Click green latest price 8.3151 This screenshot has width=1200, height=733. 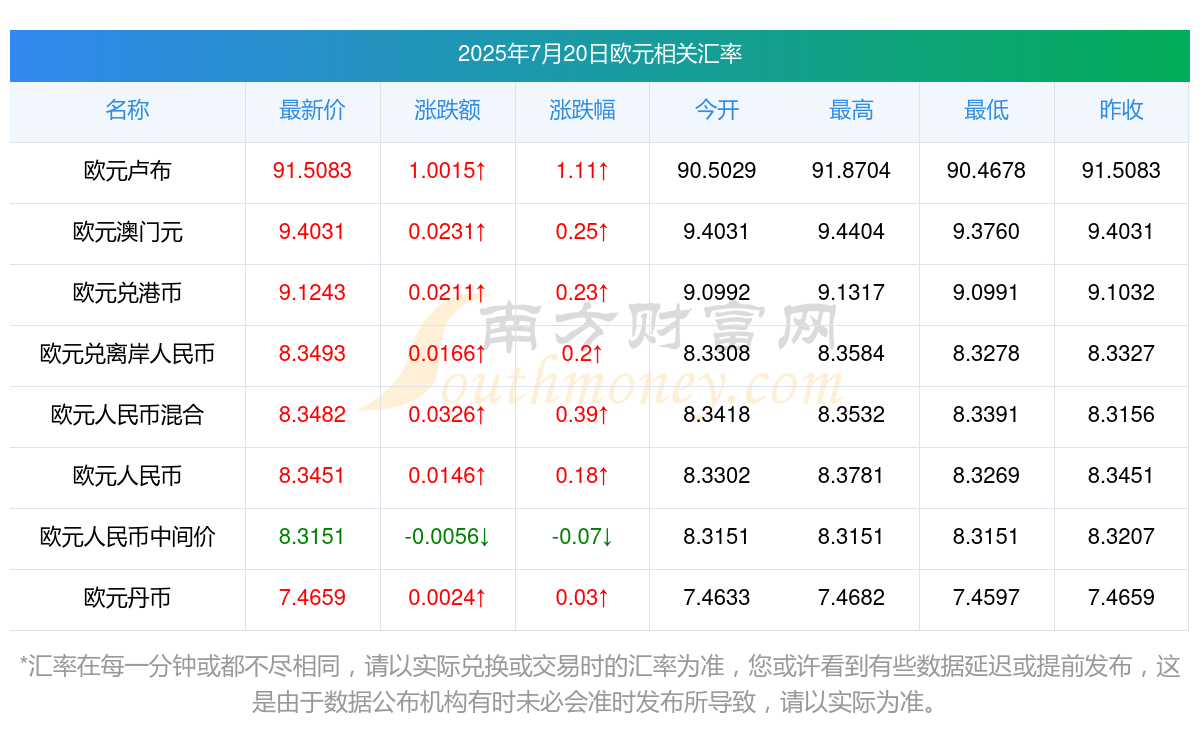[x=312, y=537]
